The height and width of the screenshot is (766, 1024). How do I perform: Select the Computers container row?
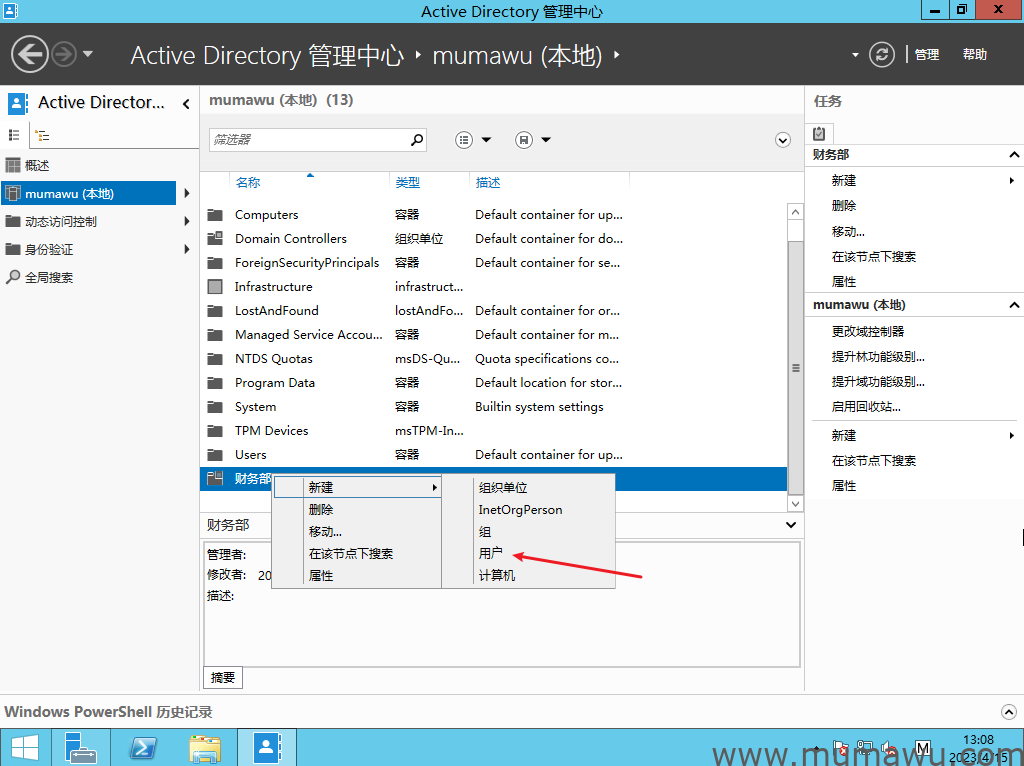coord(493,215)
